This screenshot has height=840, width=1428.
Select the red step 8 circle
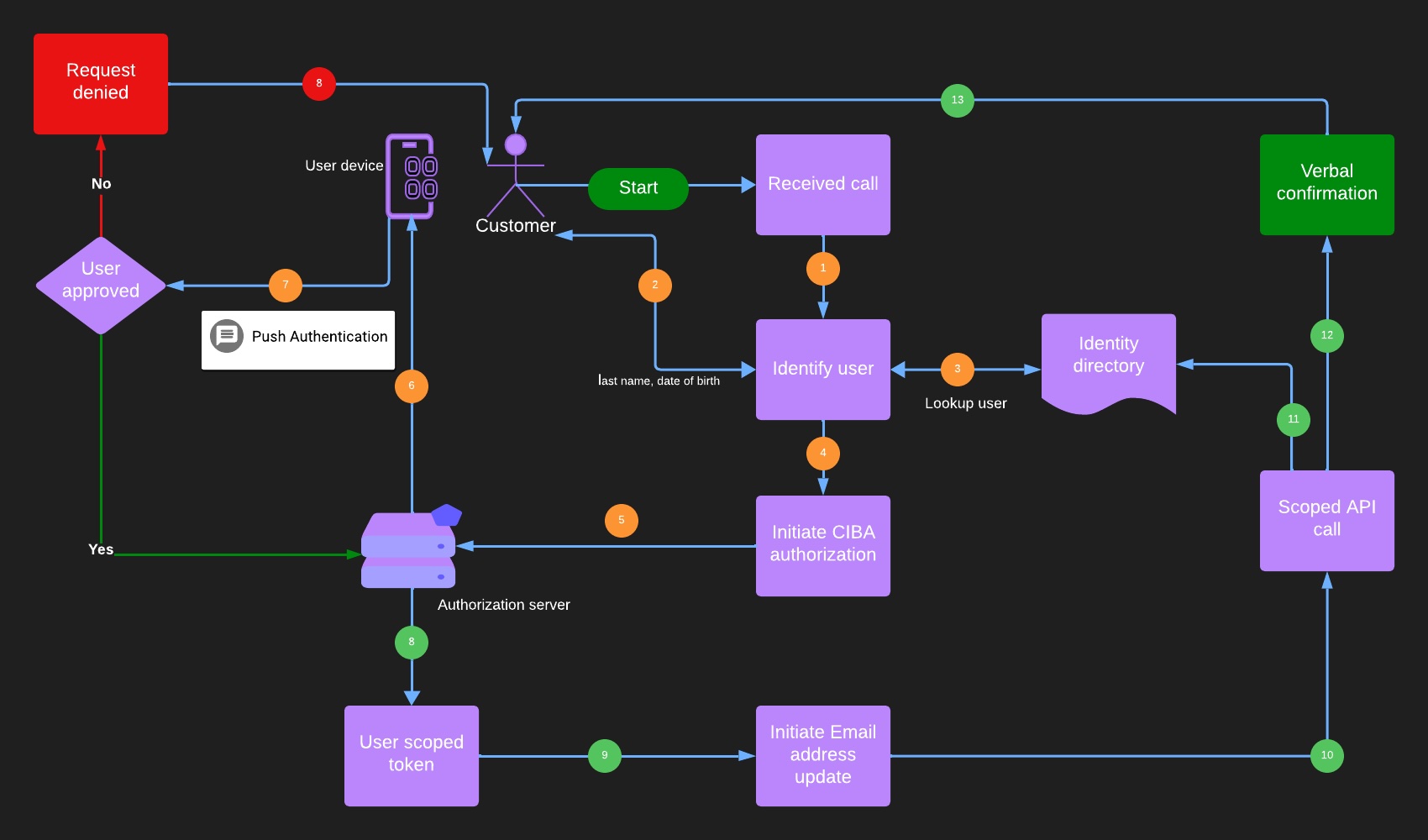pyautogui.click(x=319, y=83)
